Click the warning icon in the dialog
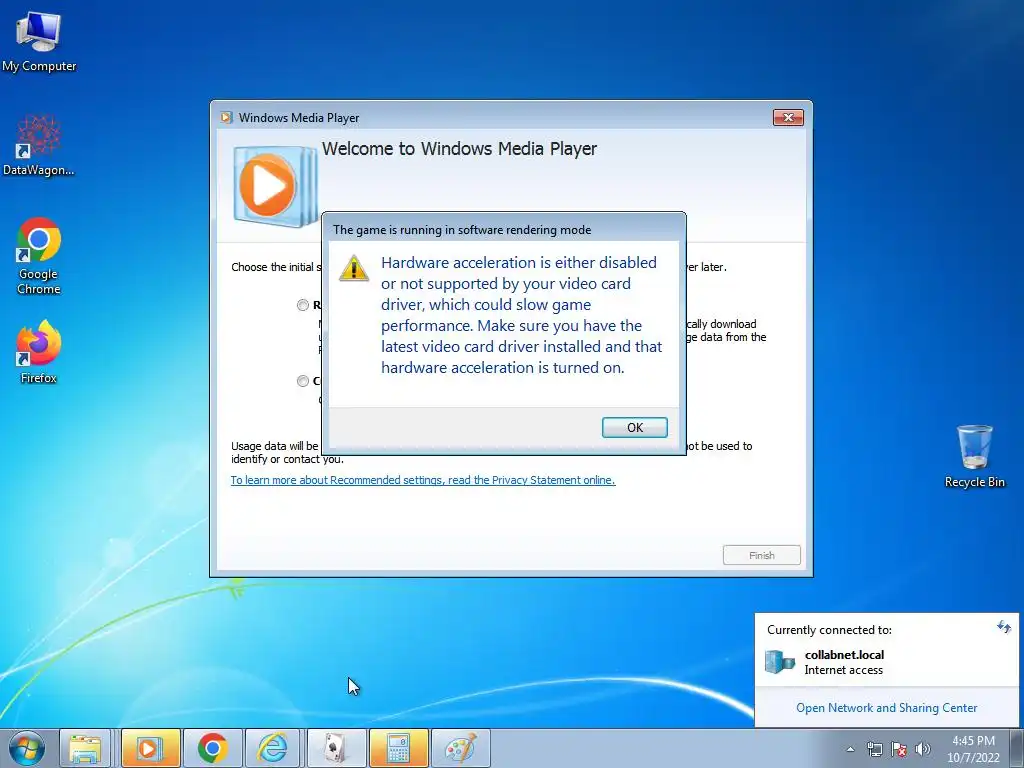 (354, 268)
